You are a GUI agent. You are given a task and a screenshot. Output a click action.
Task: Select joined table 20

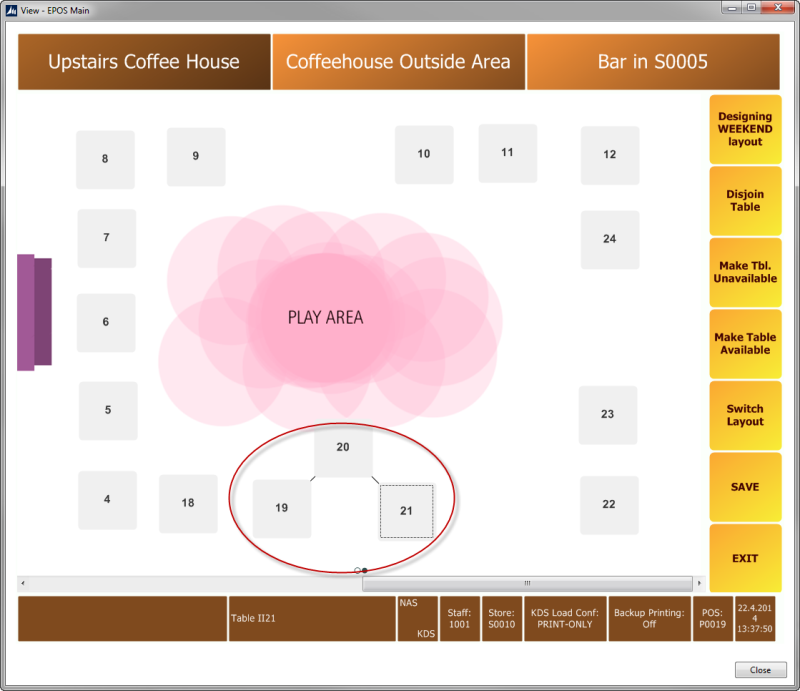(x=343, y=450)
